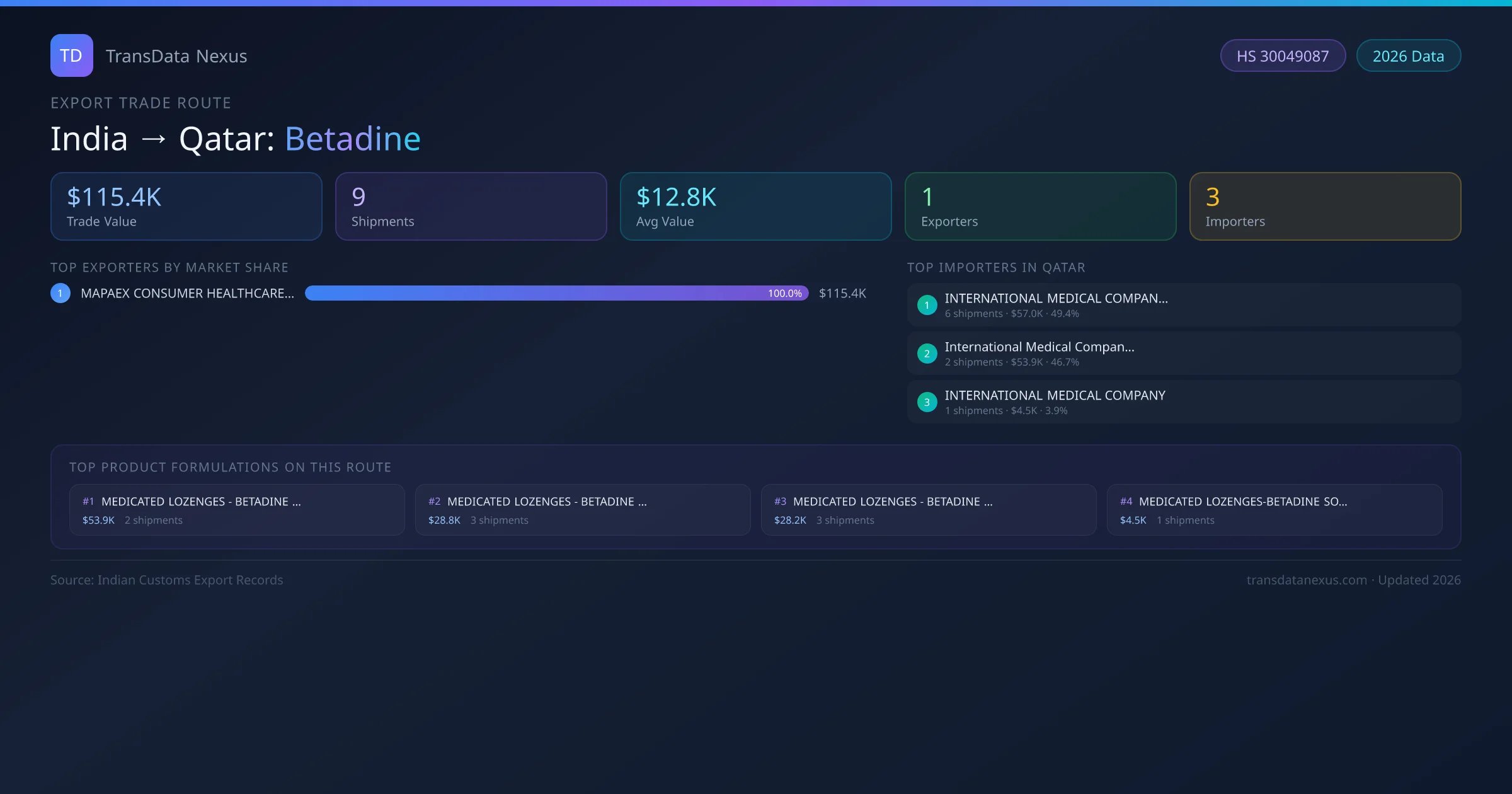Open the $12.8K Avg Value card

click(755, 207)
